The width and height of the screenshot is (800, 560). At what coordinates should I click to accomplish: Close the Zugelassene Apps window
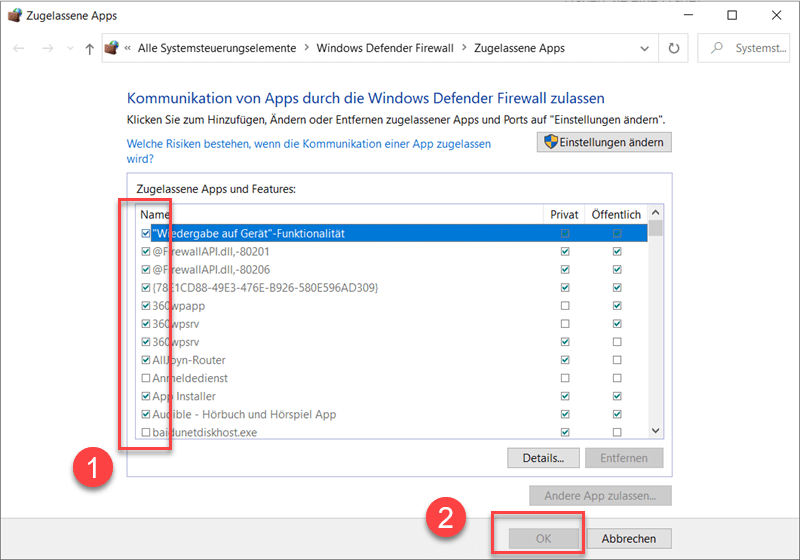pos(776,15)
